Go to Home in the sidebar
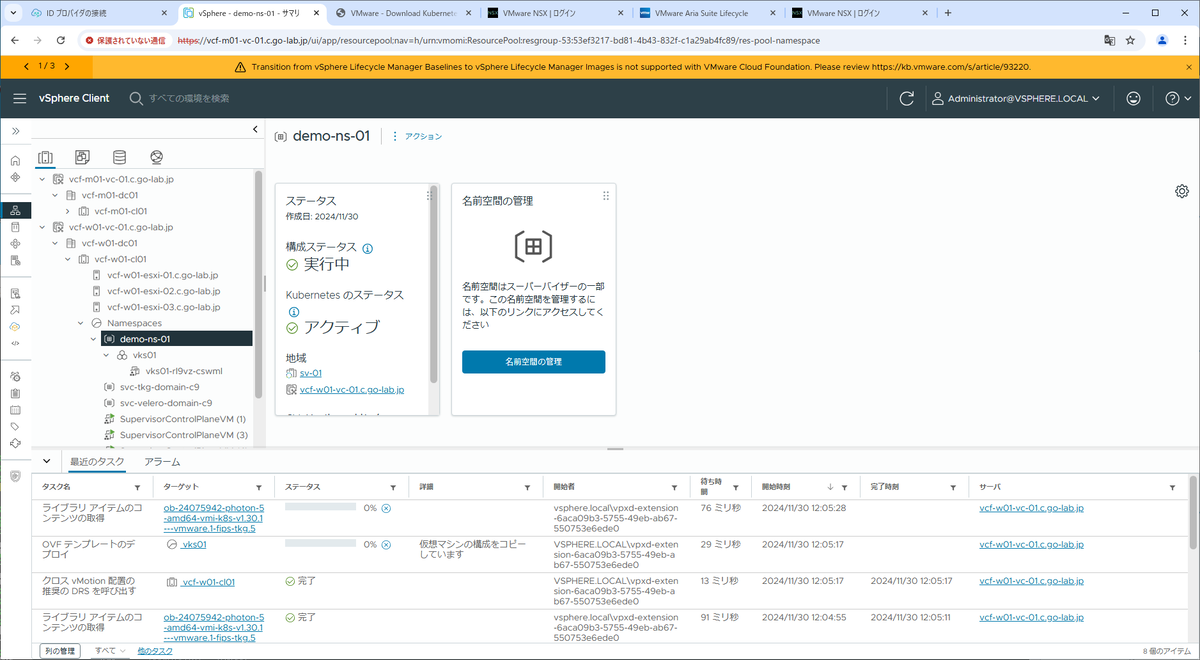The width and height of the screenshot is (1200, 660). click(15, 160)
